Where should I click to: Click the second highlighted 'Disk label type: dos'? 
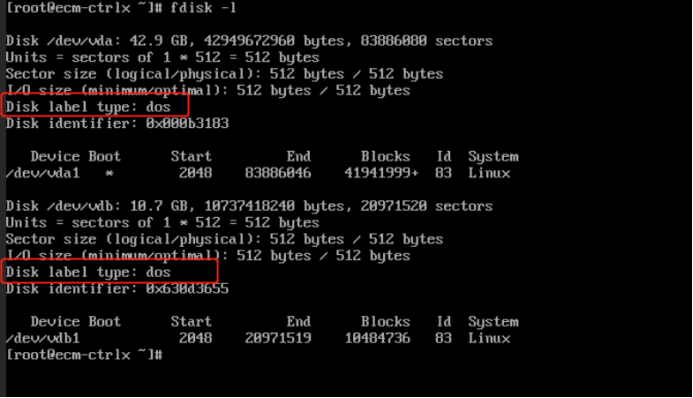(x=88, y=272)
